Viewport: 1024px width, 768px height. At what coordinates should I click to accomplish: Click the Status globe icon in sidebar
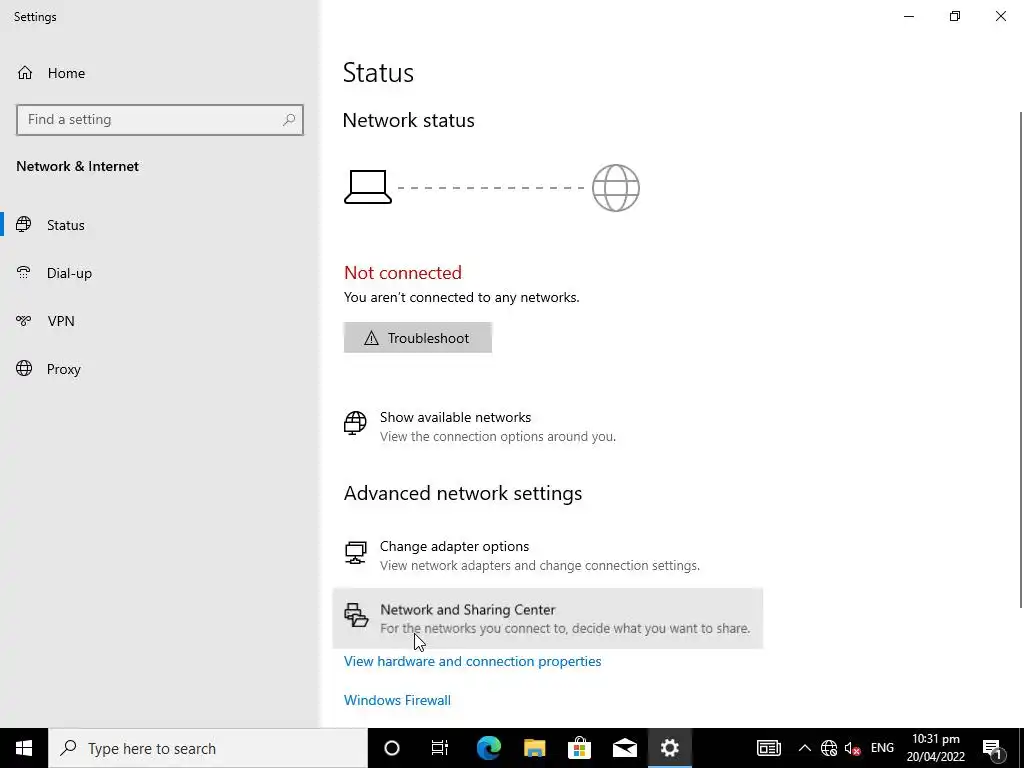(24, 225)
